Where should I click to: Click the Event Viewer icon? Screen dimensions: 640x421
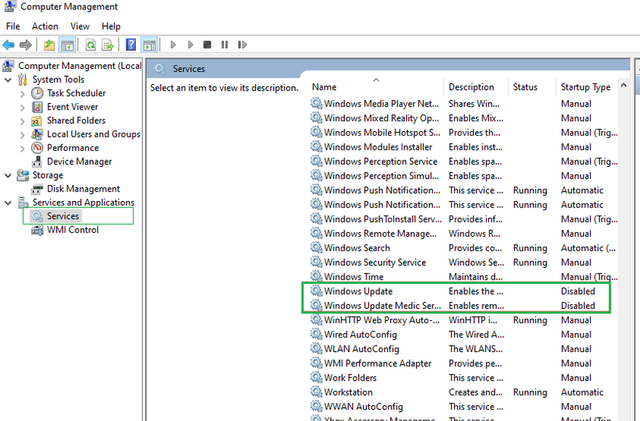37,107
